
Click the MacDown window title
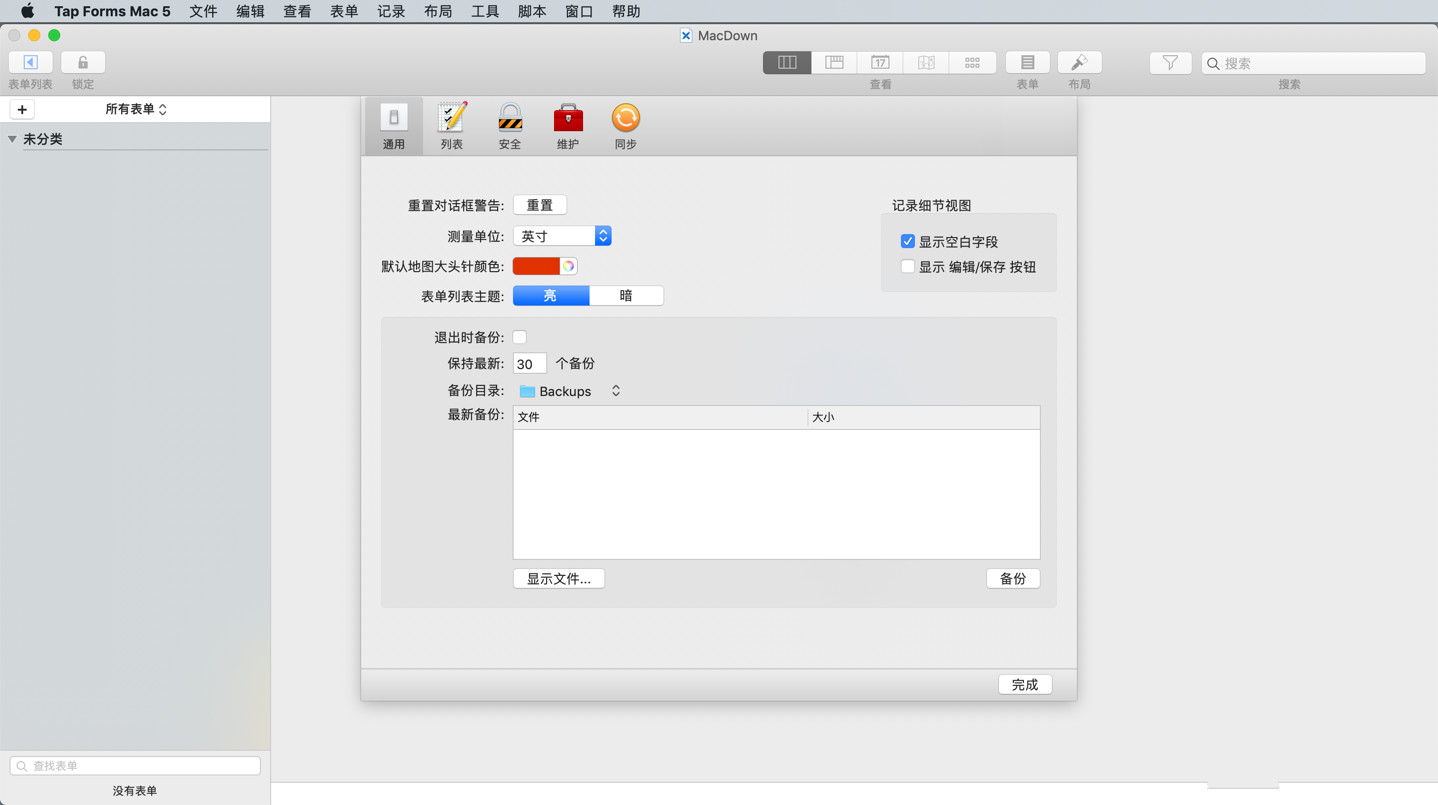[x=728, y=35]
